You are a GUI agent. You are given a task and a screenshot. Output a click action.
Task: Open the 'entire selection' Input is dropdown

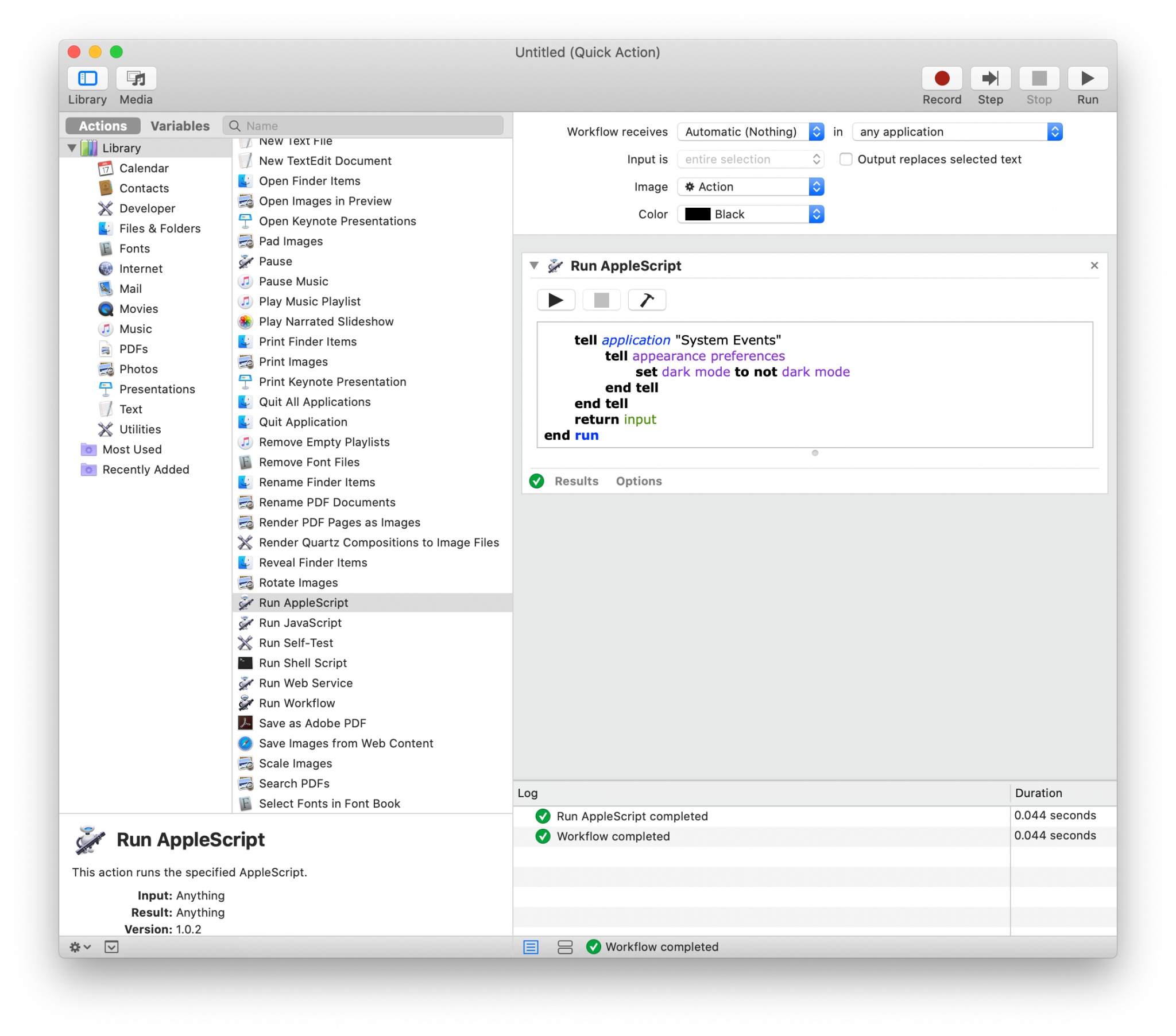click(x=751, y=160)
